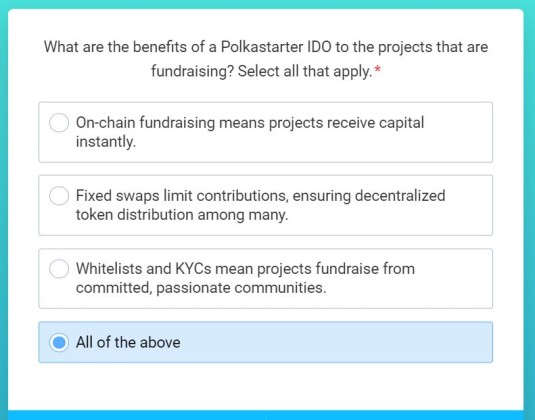535x420 pixels.
Task: Click the bright blue bar under the card
Action: coord(266,415)
